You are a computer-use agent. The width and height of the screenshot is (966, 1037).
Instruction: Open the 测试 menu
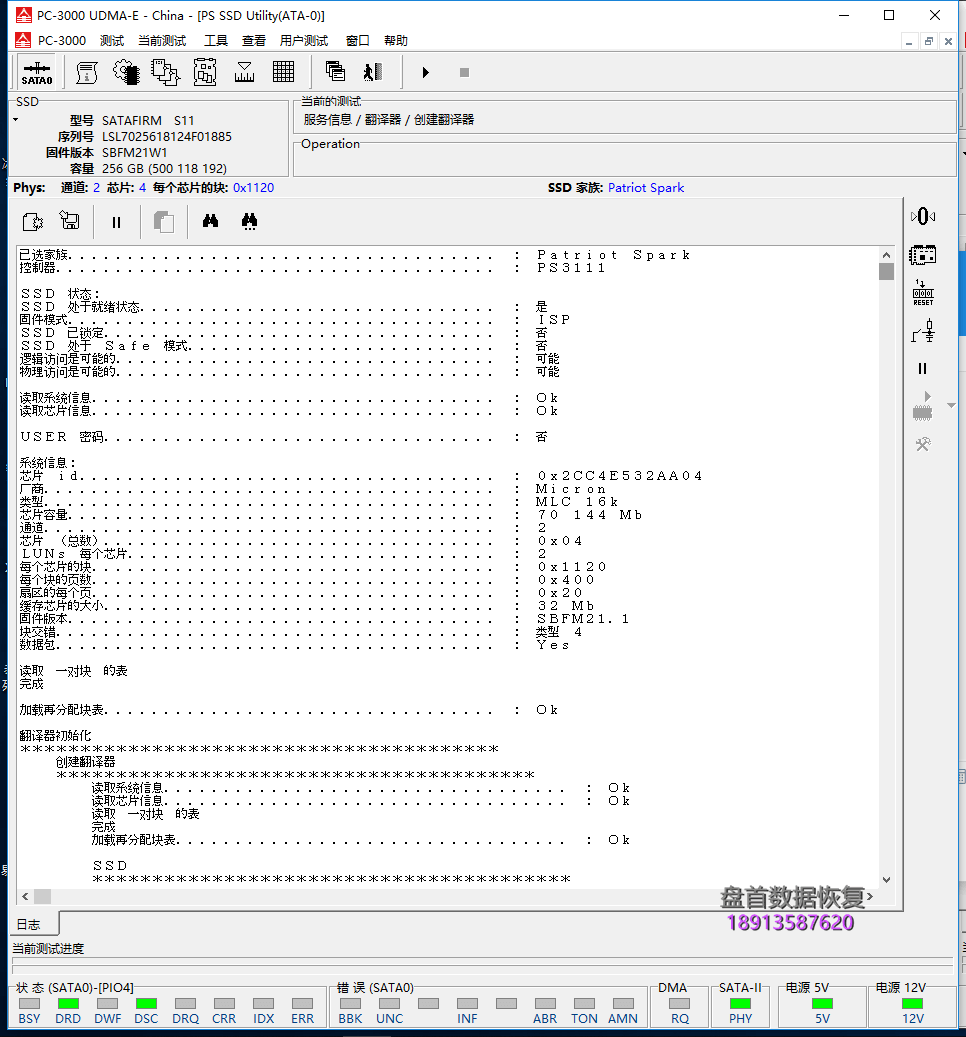point(112,40)
